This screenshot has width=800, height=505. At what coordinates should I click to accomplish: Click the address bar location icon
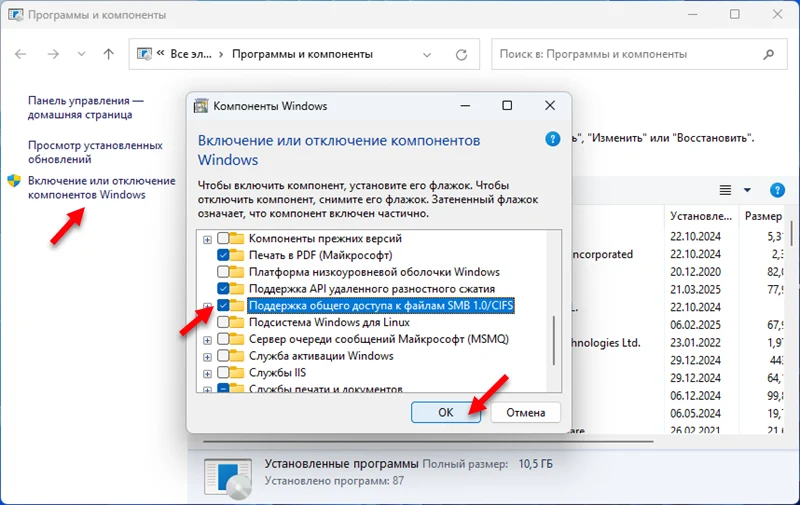pos(145,54)
